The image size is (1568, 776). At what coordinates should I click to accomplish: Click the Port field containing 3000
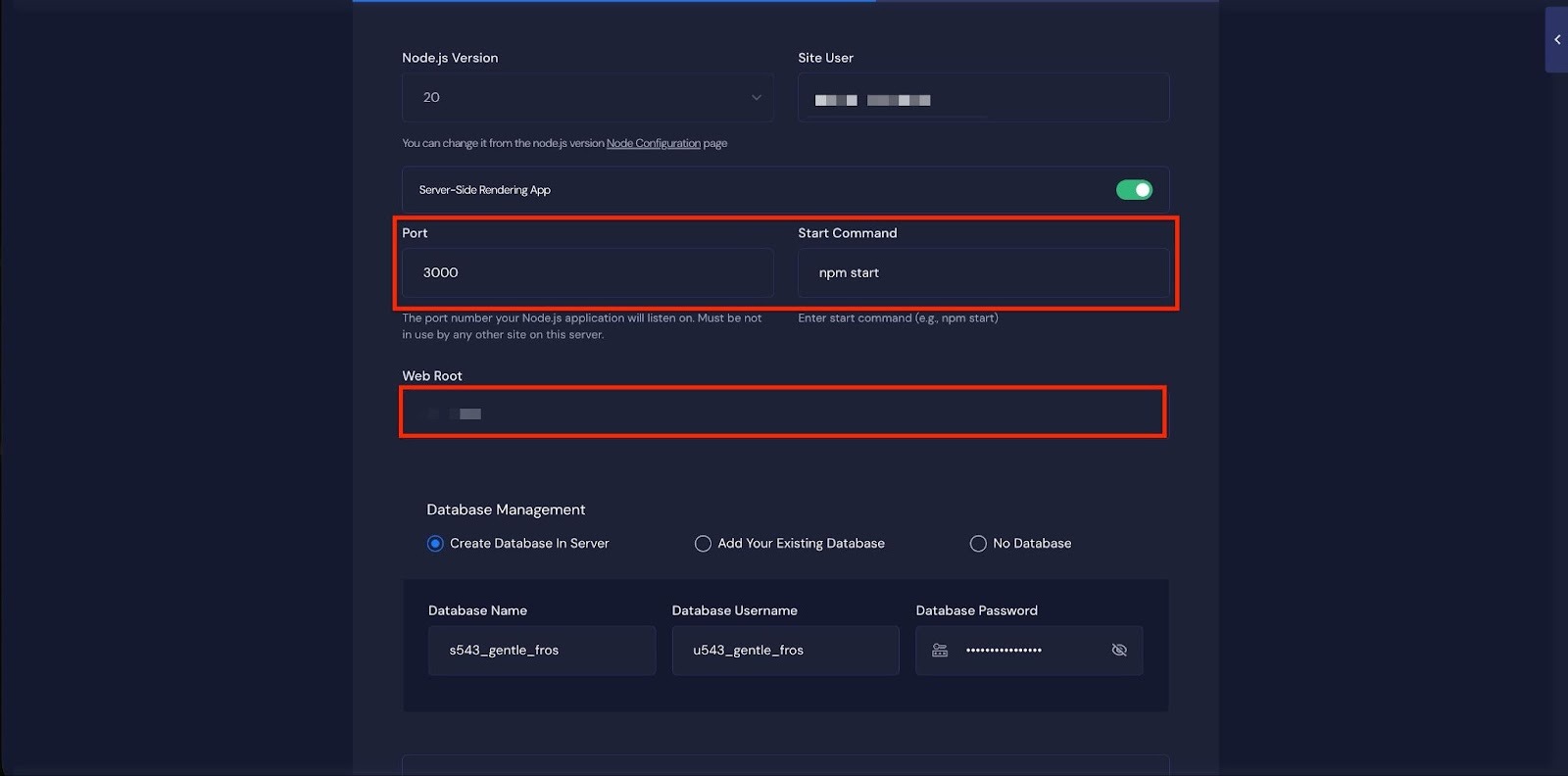(x=587, y=273)
